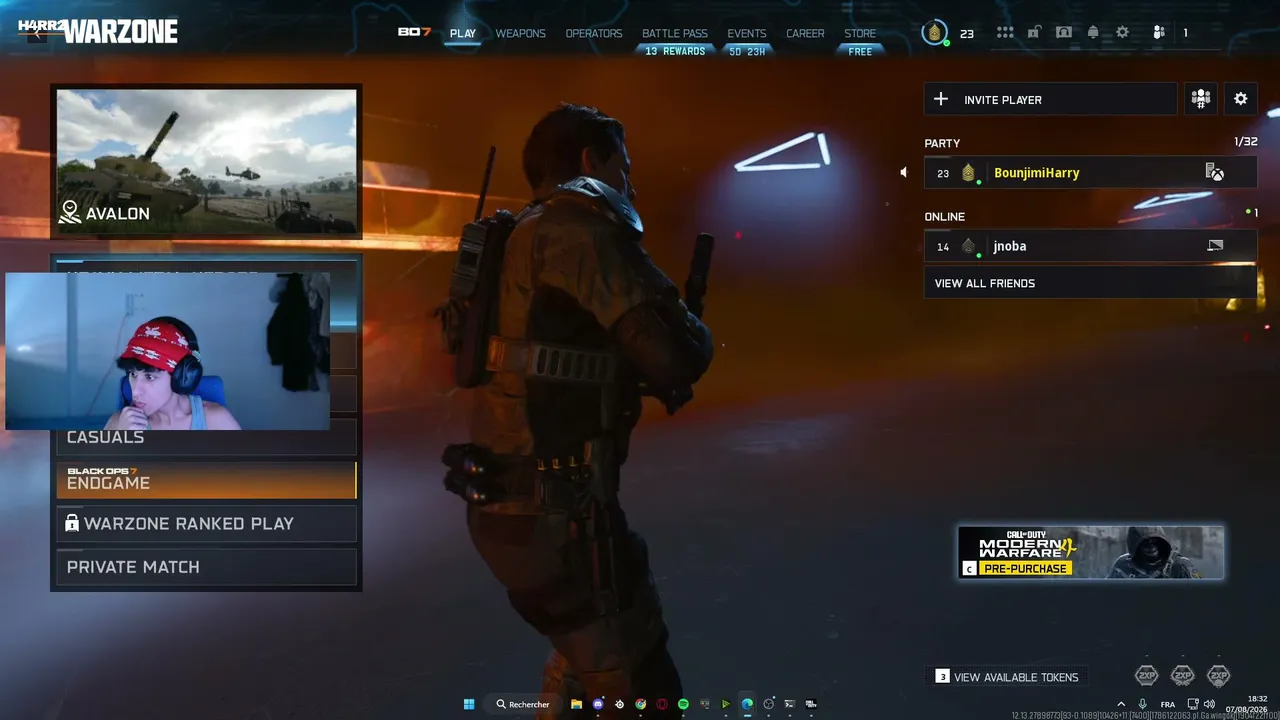Click the Xbox platform icon for BounjimiHarry
The image size is (1280, 720).
point(1215,173)
